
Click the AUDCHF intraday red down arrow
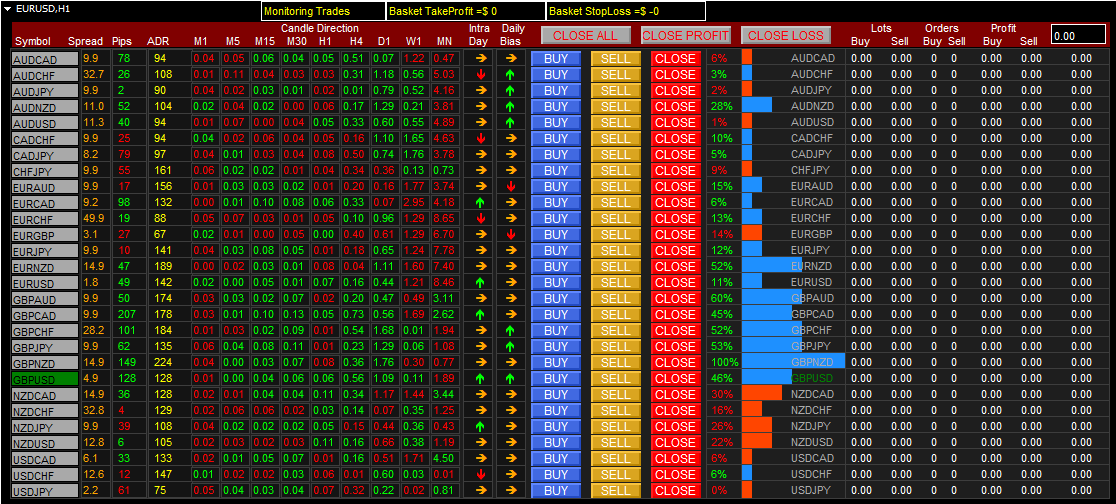480,75
